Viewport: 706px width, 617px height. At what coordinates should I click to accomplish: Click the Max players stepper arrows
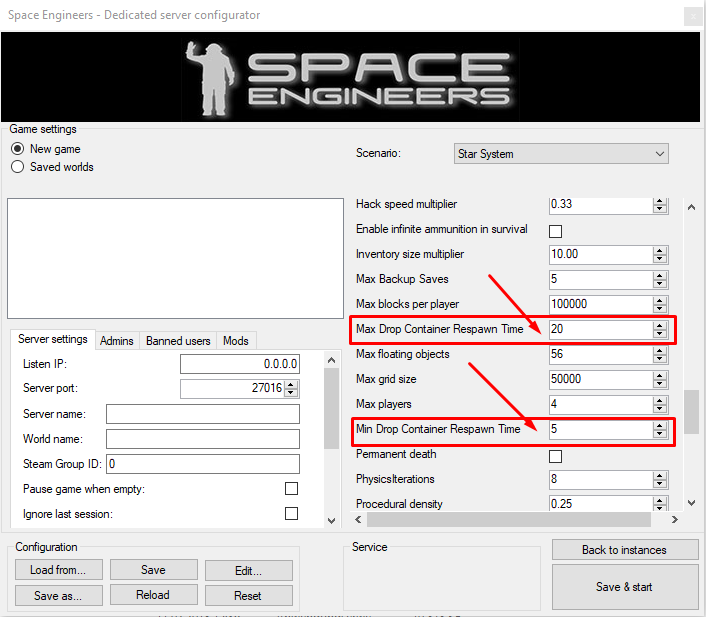coord(660,405)
